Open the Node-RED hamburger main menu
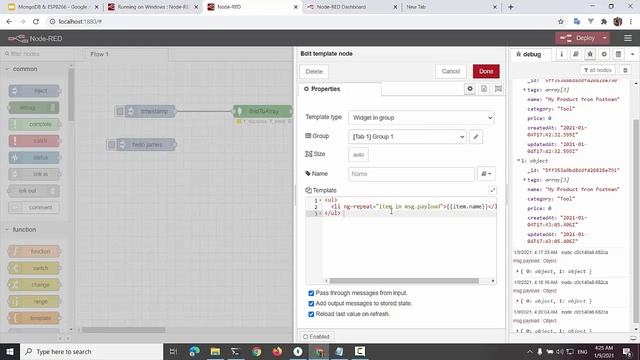This screenshot has width=640, height=360. click(628, 38)
